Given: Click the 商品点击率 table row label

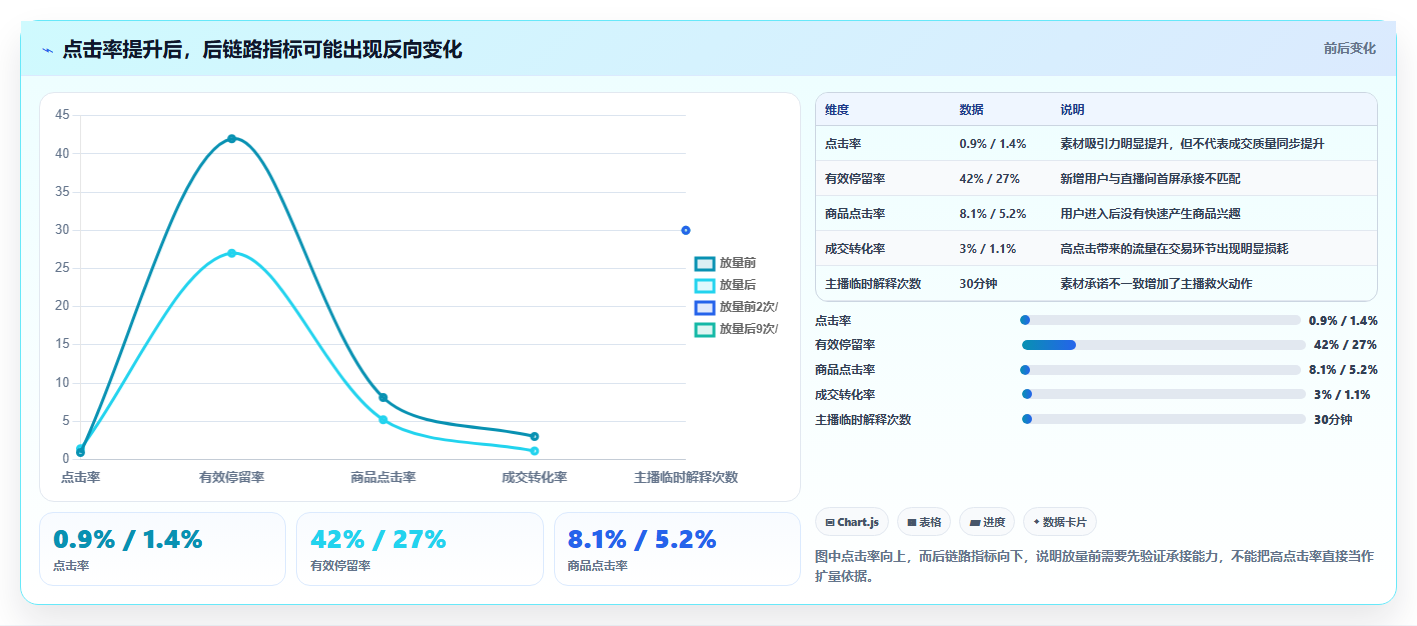Looking at the screenshot, I should click(855, 214).
